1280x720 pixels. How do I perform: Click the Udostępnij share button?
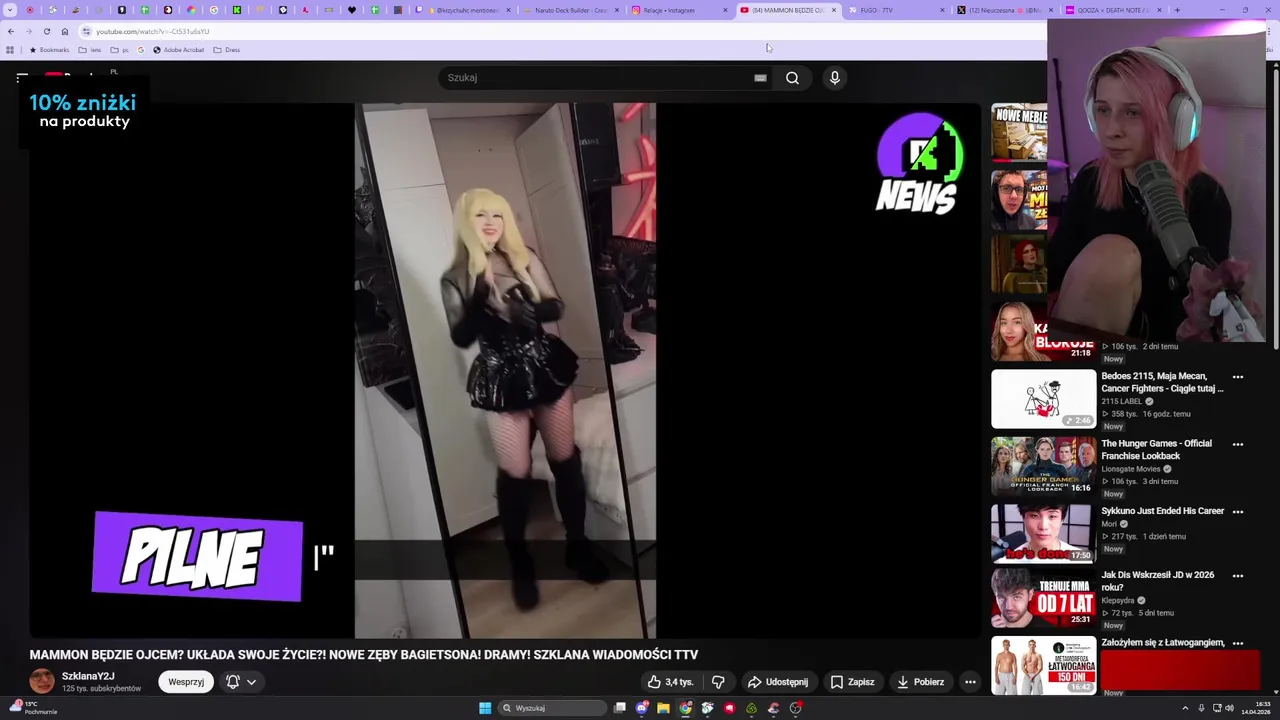pos(778,682)
